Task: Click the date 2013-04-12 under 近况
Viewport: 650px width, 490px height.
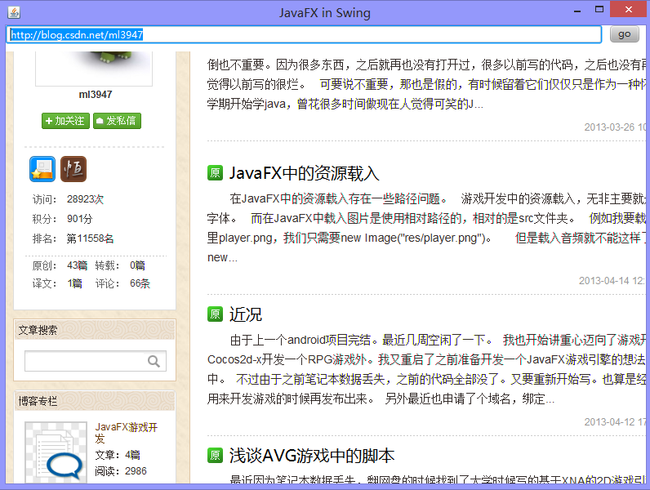Action: 615,422
